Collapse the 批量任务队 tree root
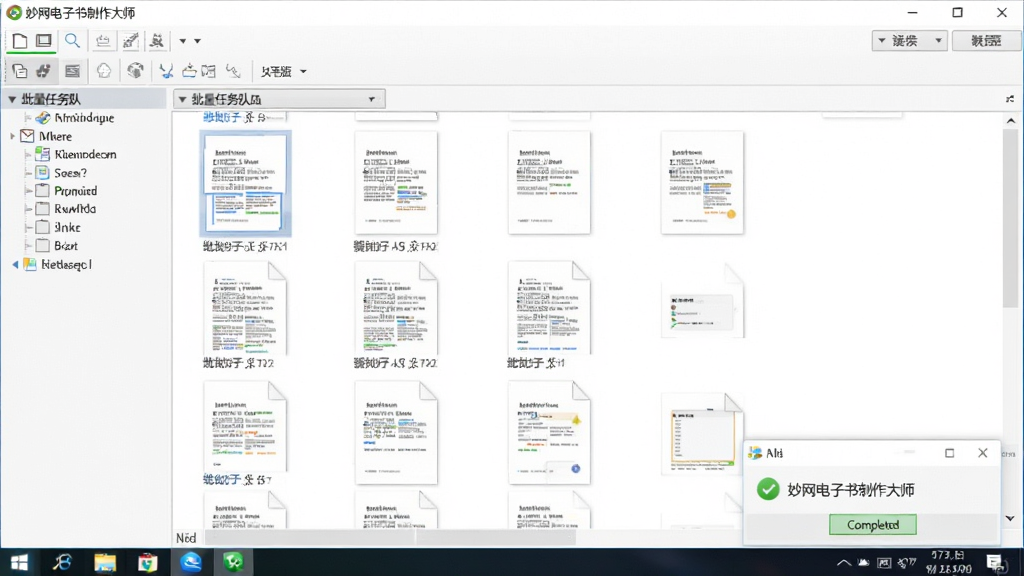The width and height of the screenshot is (1024, 576). pos(12,99)
